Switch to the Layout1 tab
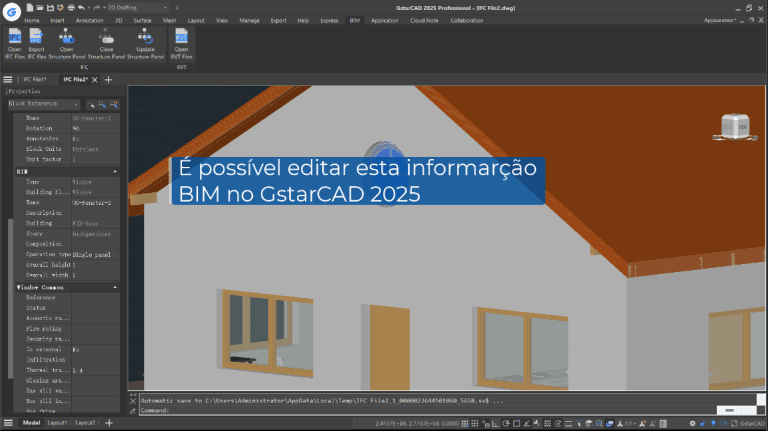Viewport: 768px width, 431px height. coord(57,423)
